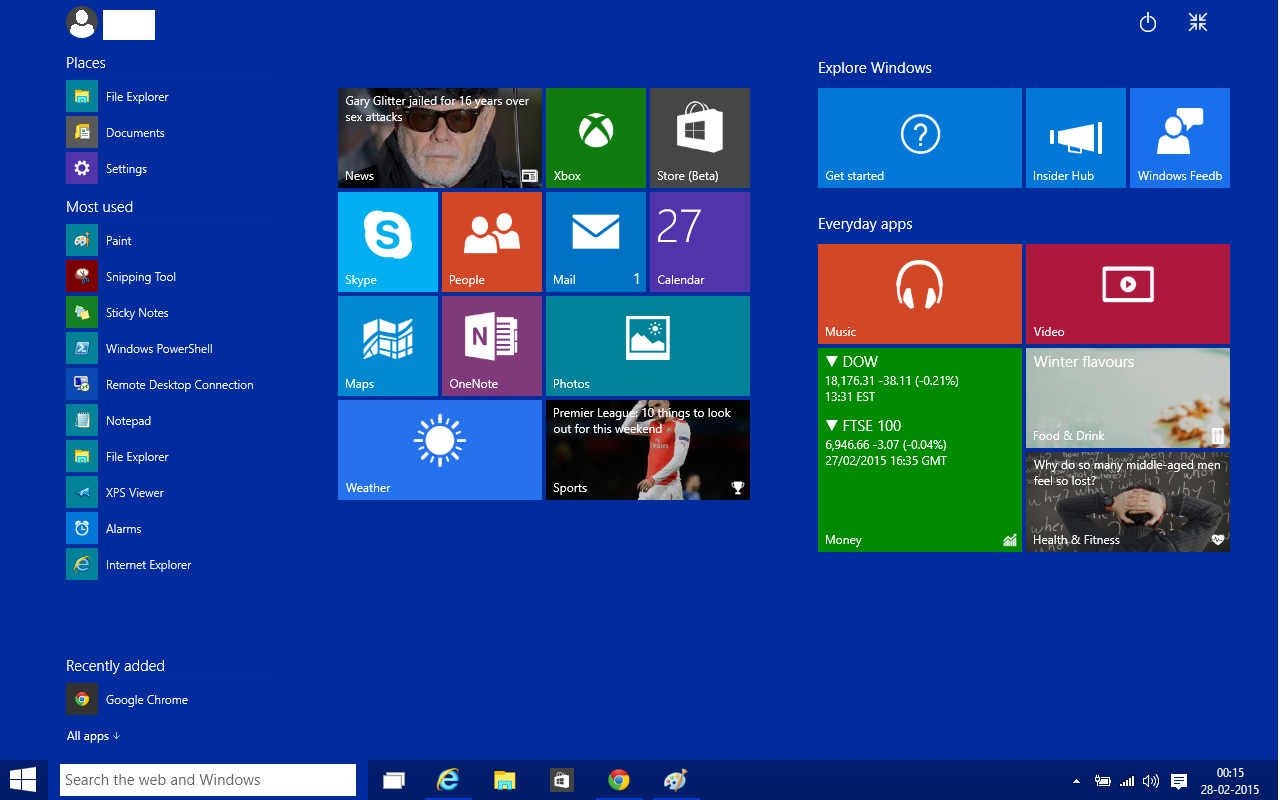Click the Everyday apps group heading
This screenshot has width=1280, height=800.
click(865, 224)
